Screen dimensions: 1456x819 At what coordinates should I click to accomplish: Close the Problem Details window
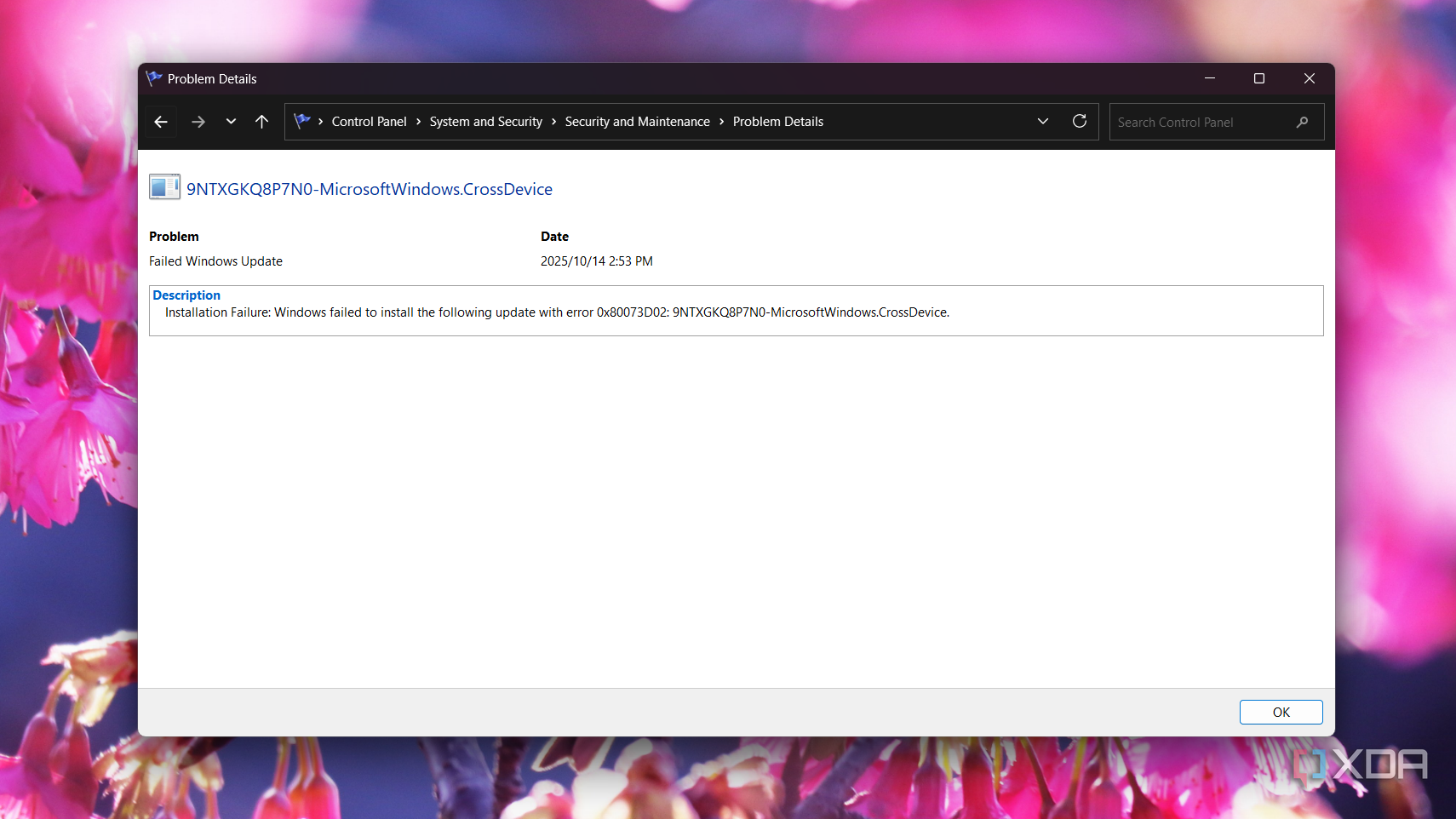coord(1310,78)
